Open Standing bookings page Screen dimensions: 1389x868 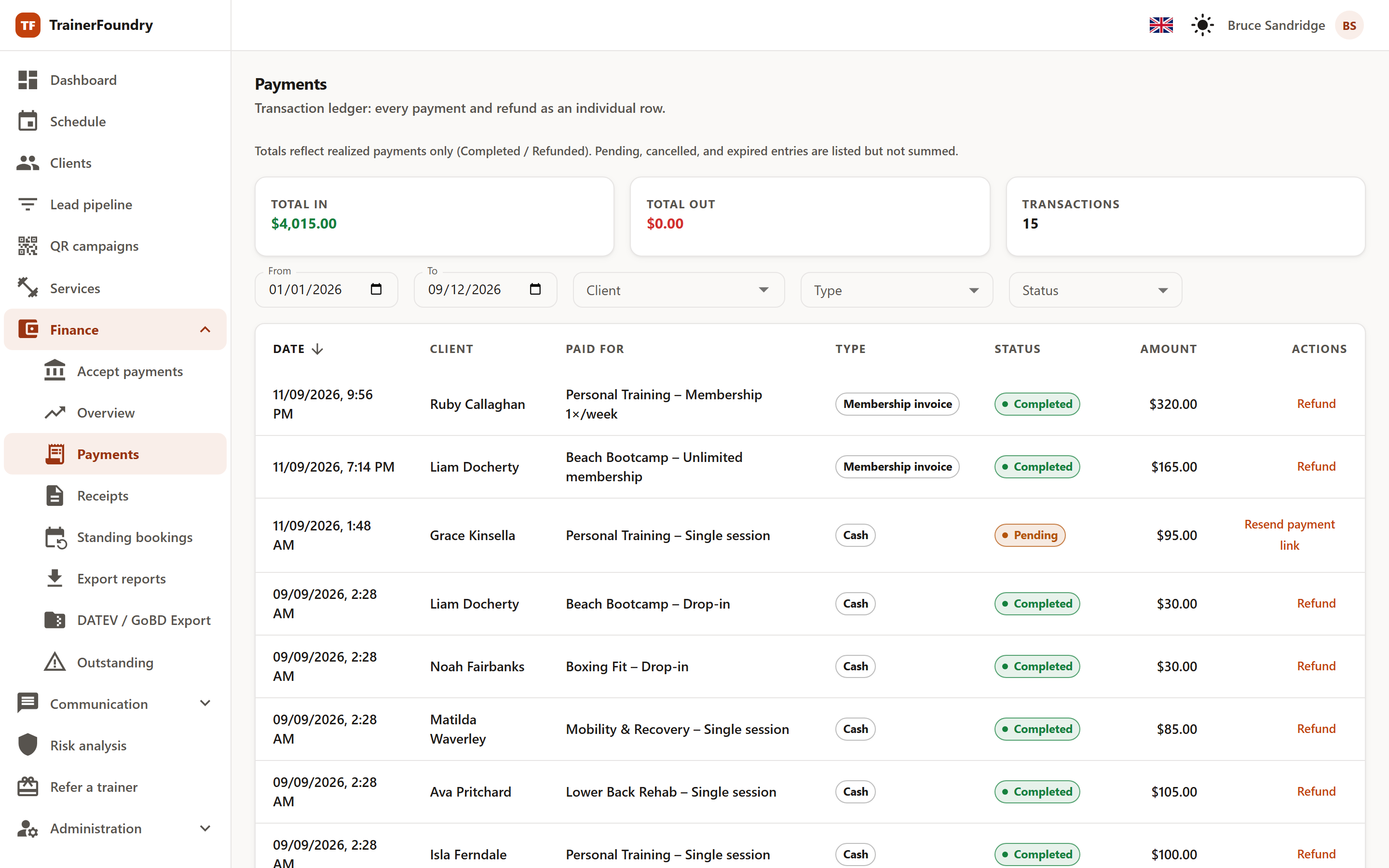pos(115,537)
